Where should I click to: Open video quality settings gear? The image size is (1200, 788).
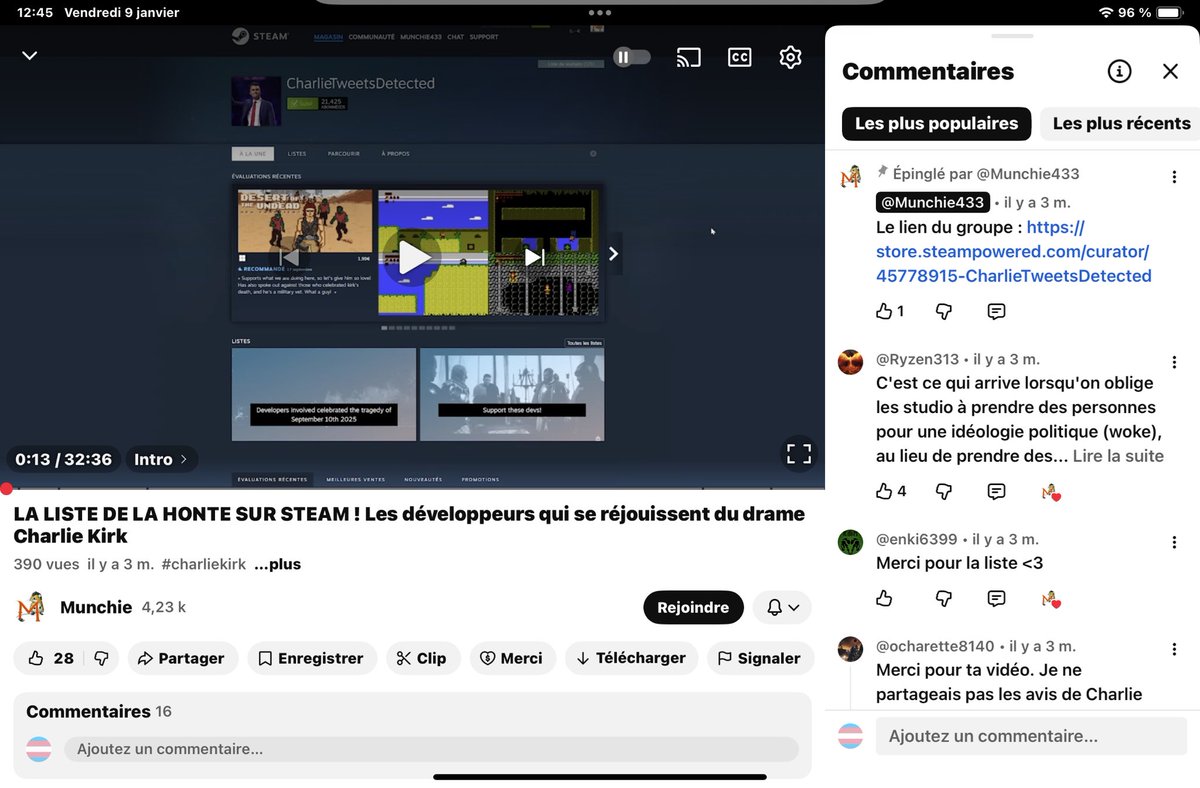[790, 57]
